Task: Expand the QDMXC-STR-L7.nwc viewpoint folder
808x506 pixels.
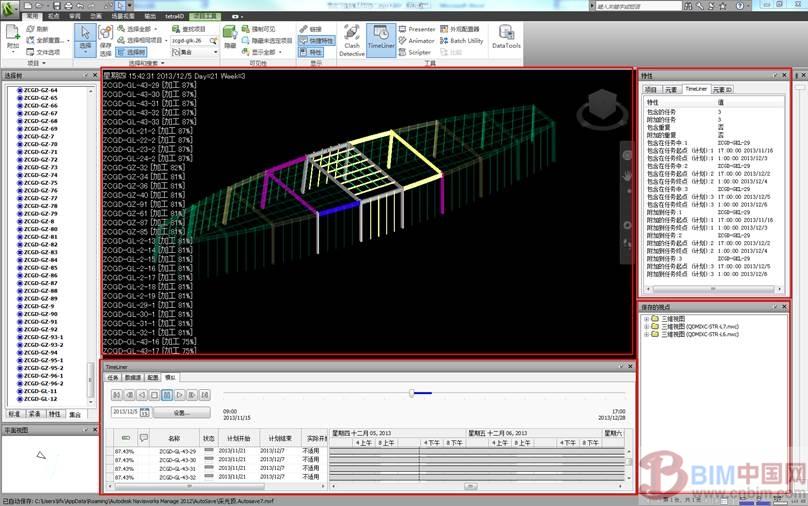Action: [646, 326]
